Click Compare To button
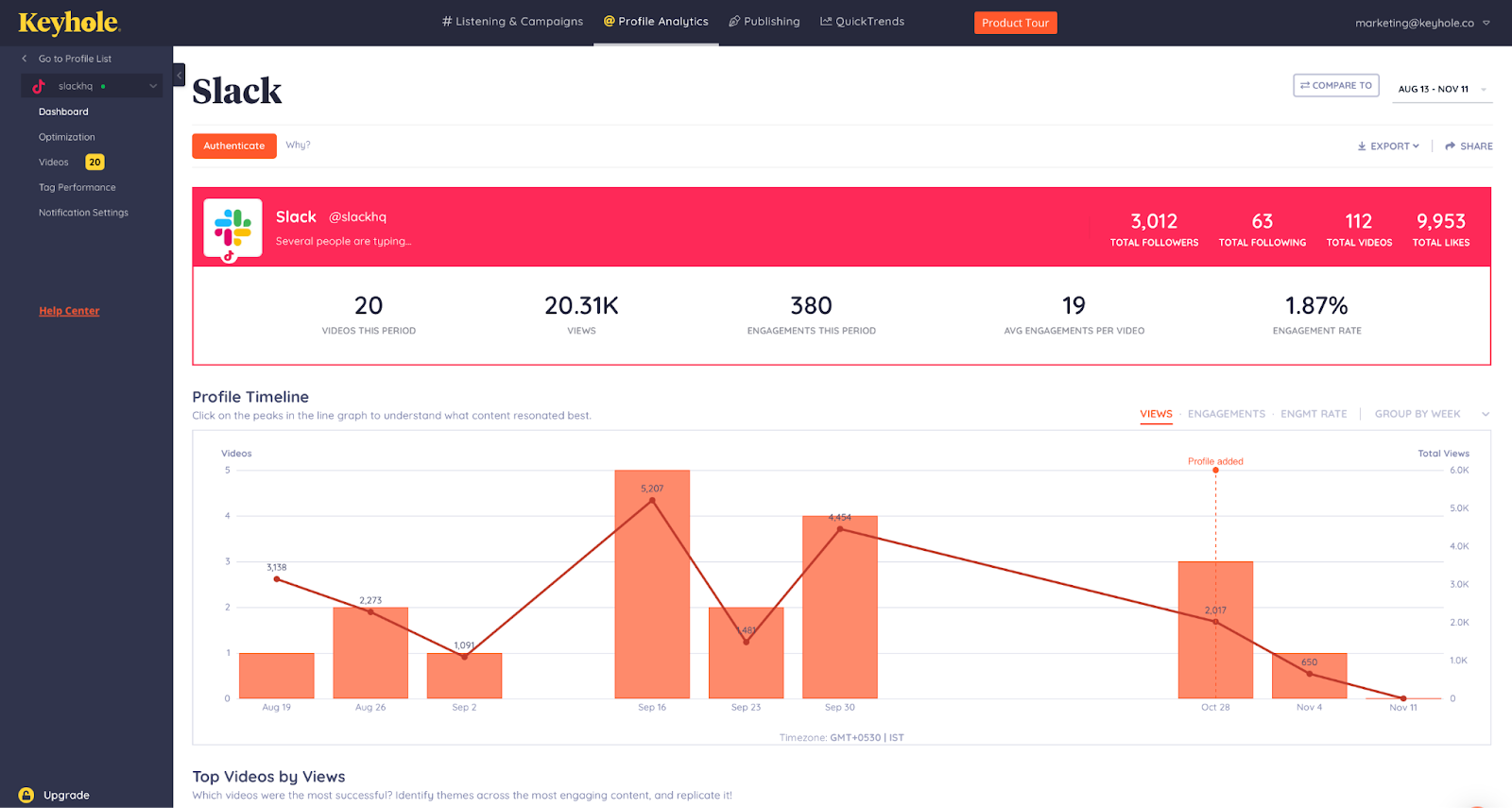 pyautogui.click(x=1336, y=85)
